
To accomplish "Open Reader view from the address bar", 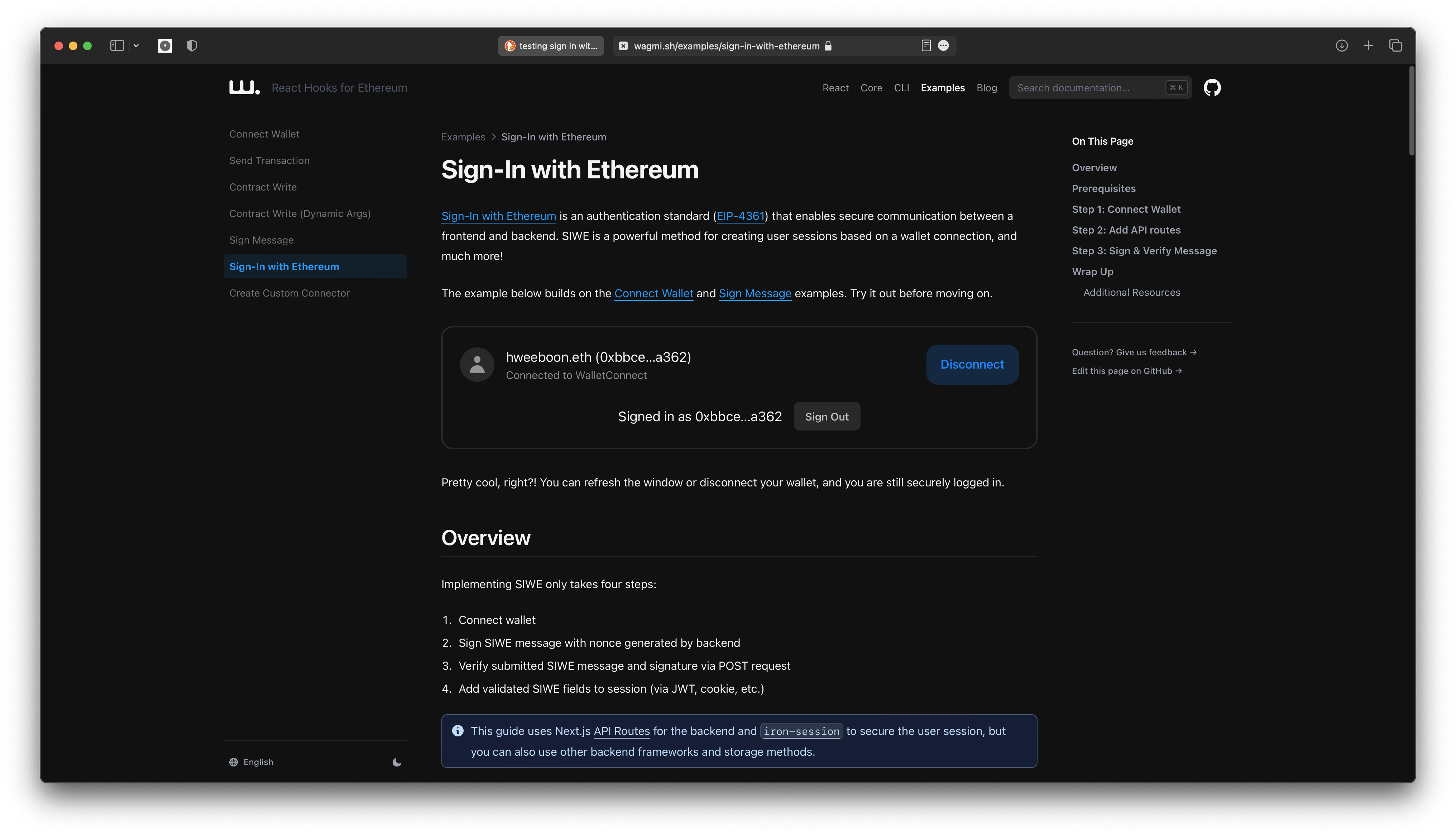I will (x=925, y=45).
